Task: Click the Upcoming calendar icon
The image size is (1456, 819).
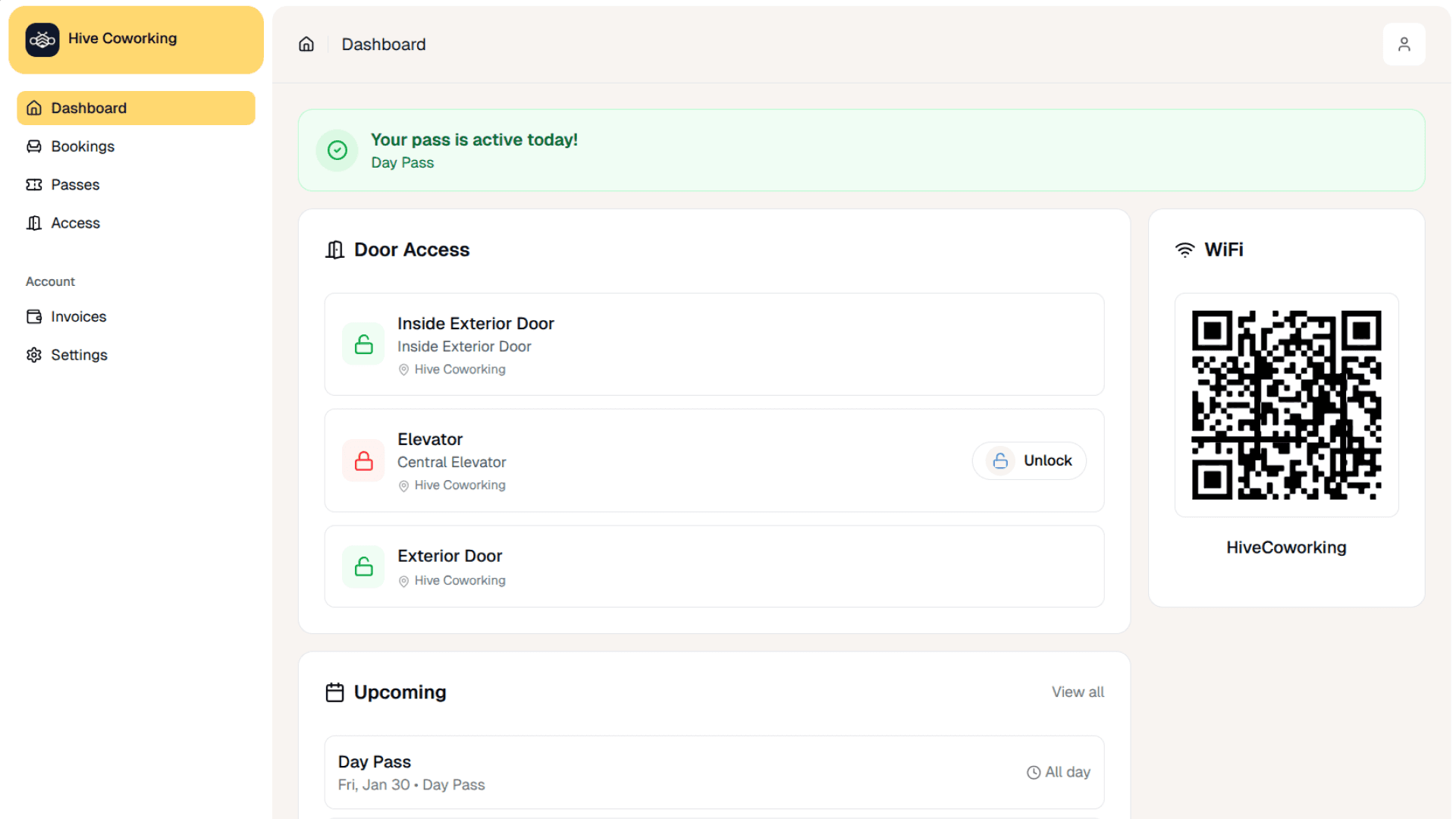Action: pyautogui.click(x=334, y=692)
